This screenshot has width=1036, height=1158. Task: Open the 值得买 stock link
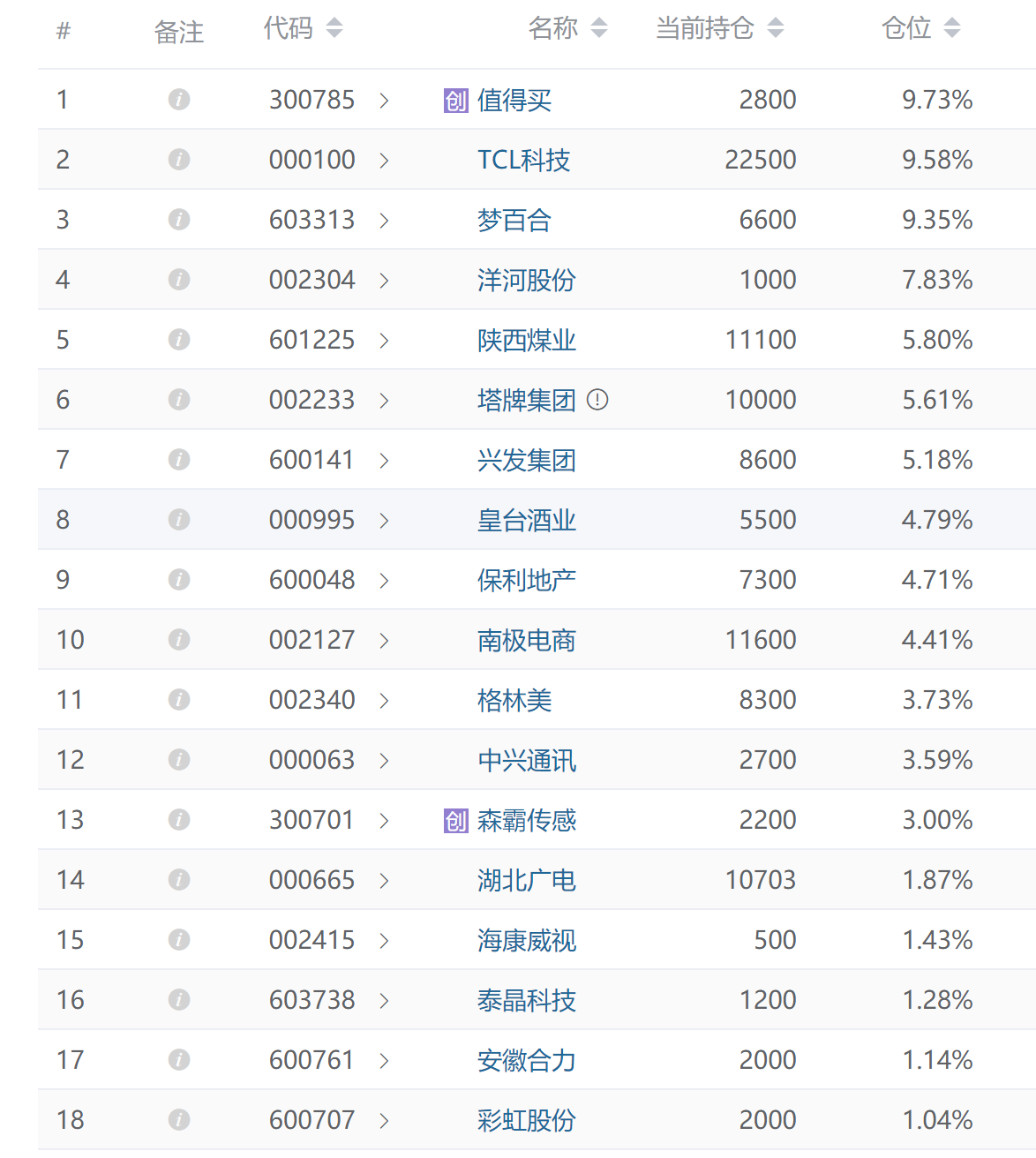[x=514, y=101]
